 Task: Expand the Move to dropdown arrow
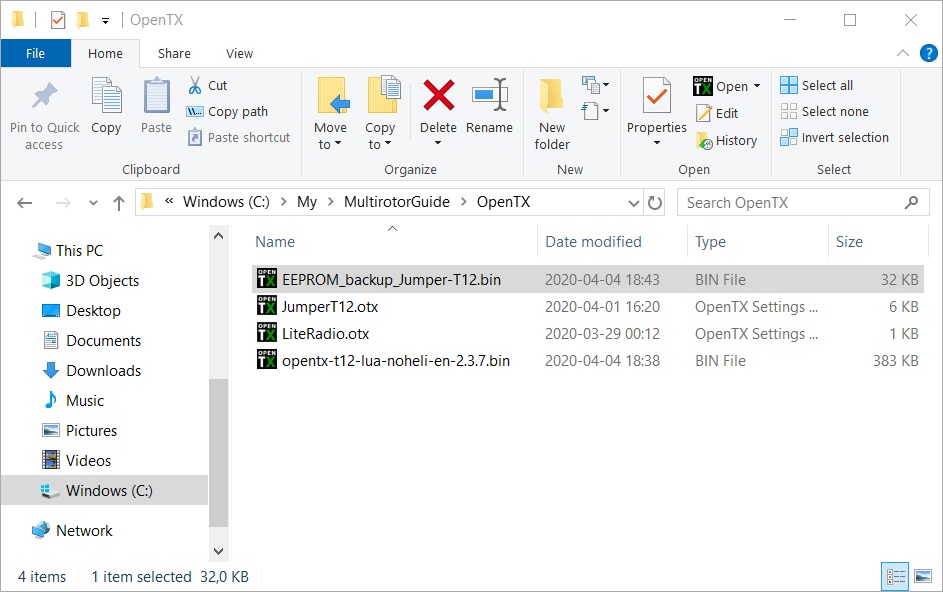[x=338, y=143]
